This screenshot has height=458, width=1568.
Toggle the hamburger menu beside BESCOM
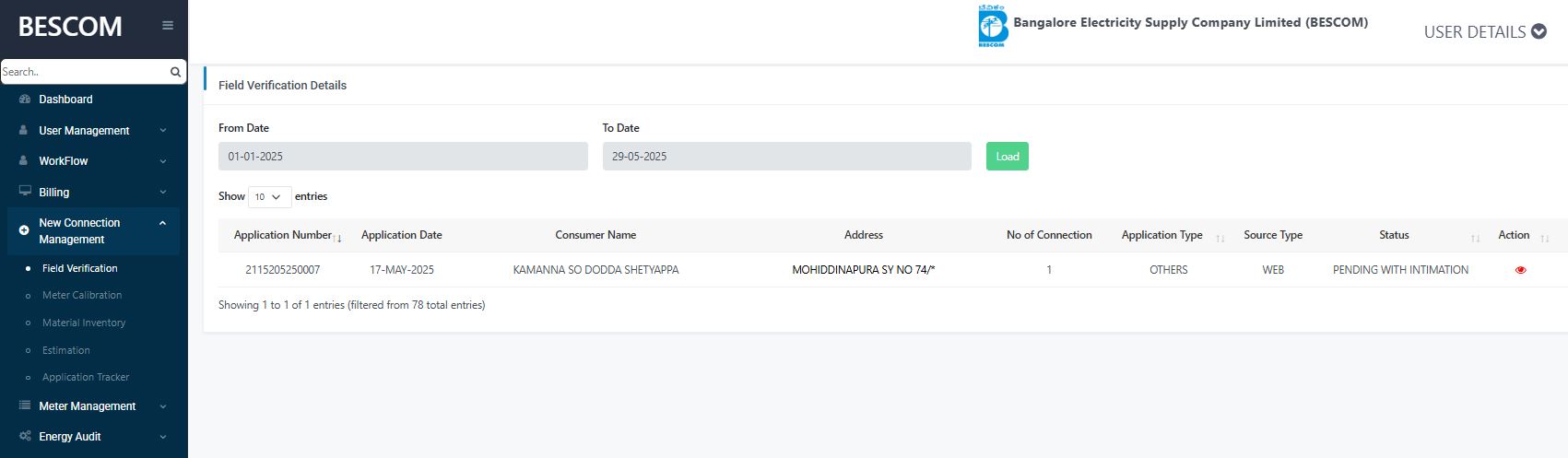[168, 25]
